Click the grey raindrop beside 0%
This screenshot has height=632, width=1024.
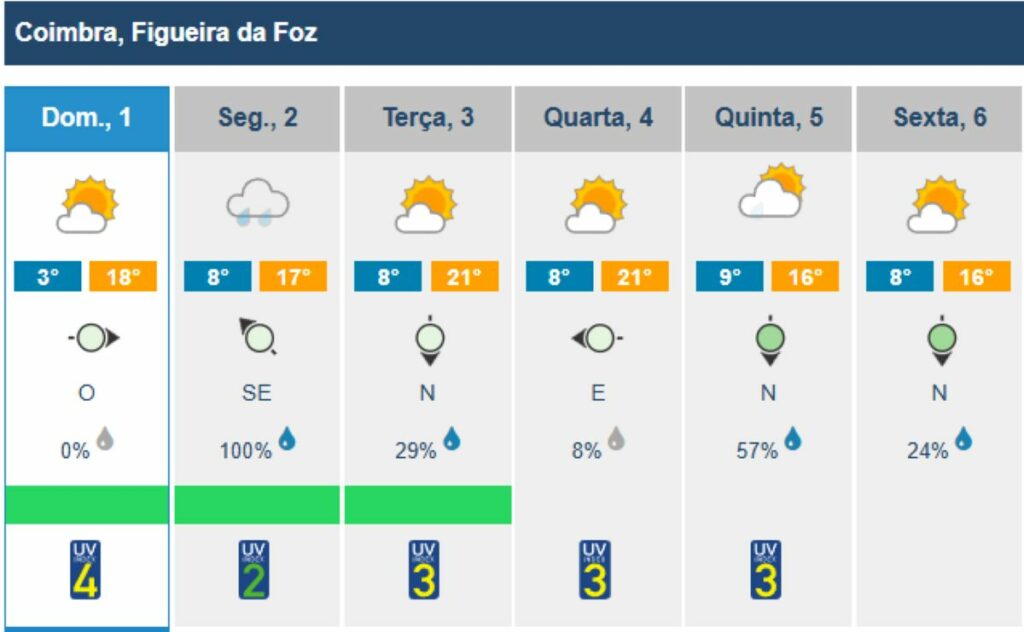click(104, 438)
